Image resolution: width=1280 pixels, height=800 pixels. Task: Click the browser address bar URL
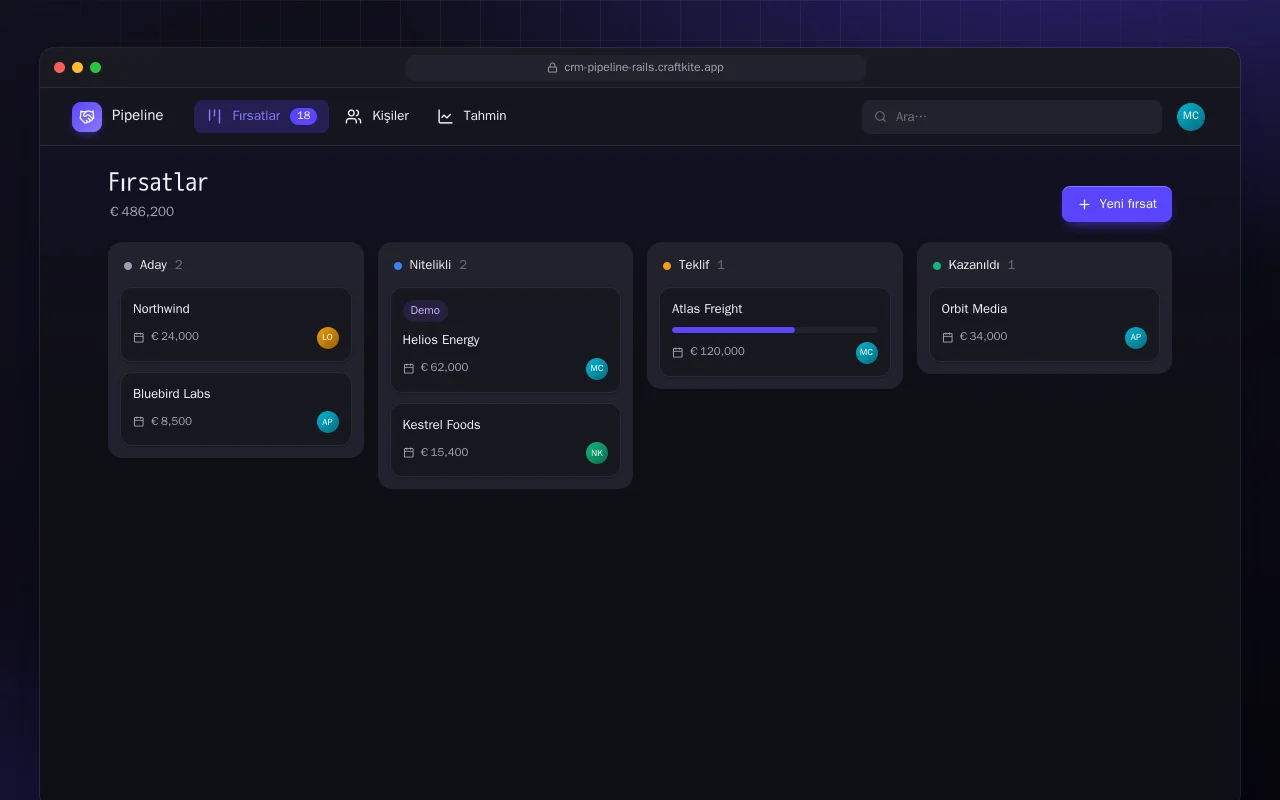click(644, 68)
